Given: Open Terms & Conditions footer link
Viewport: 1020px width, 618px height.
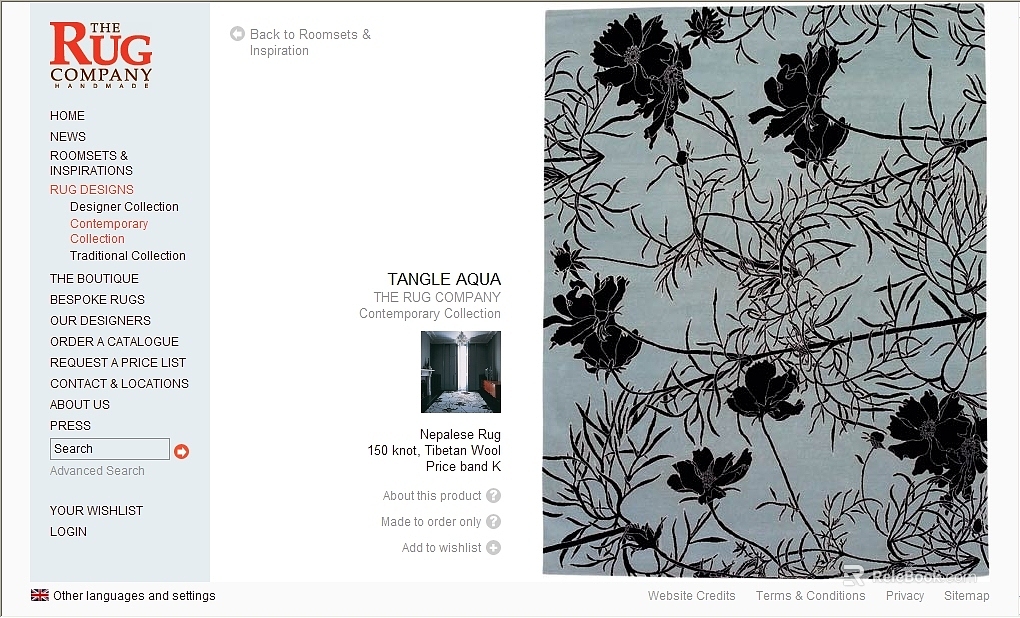Looking at the screenshot, I should coord(811,596).
